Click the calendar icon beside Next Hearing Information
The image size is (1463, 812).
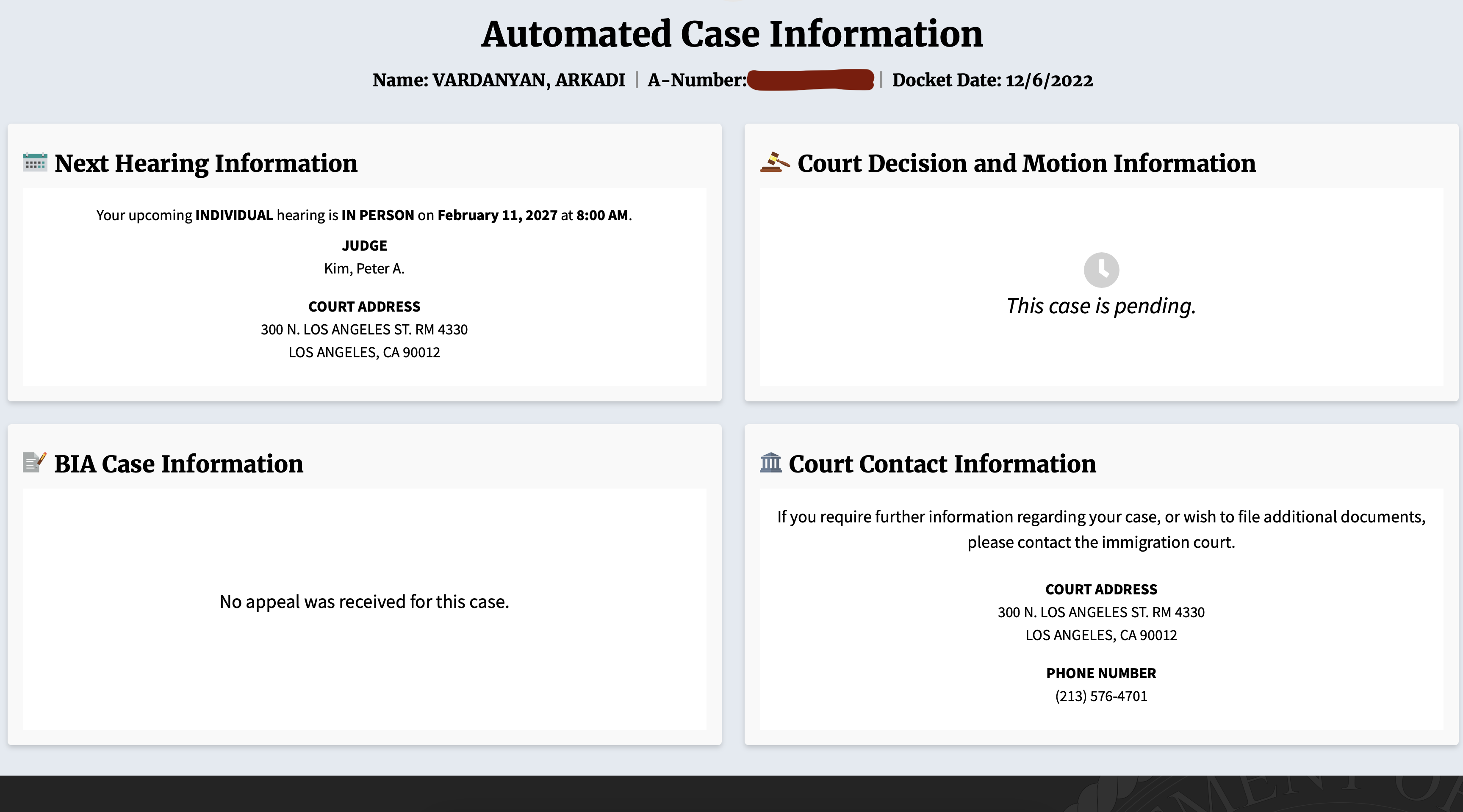tap(35, 163)
